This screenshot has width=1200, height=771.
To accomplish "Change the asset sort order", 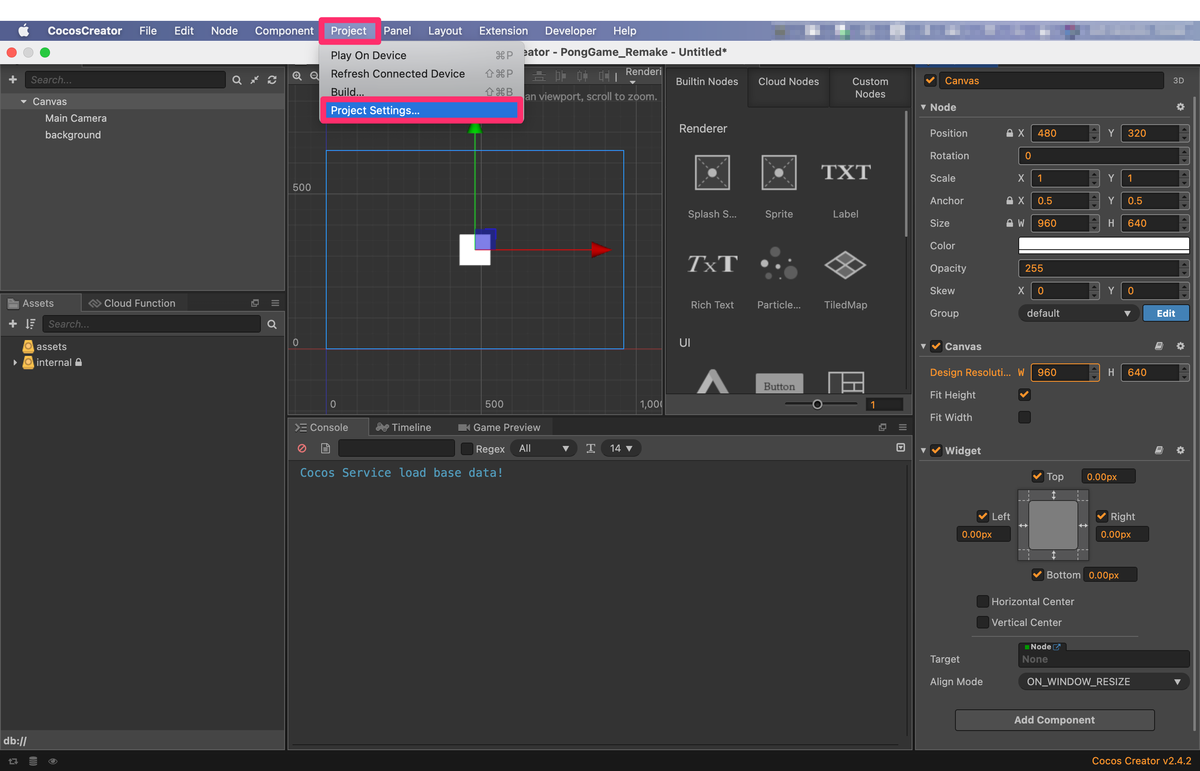I will click(30, 324).
